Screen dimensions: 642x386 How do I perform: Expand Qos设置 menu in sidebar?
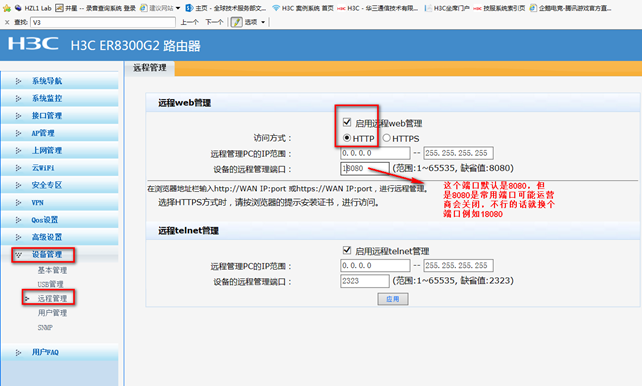click(x=60, y=220)
